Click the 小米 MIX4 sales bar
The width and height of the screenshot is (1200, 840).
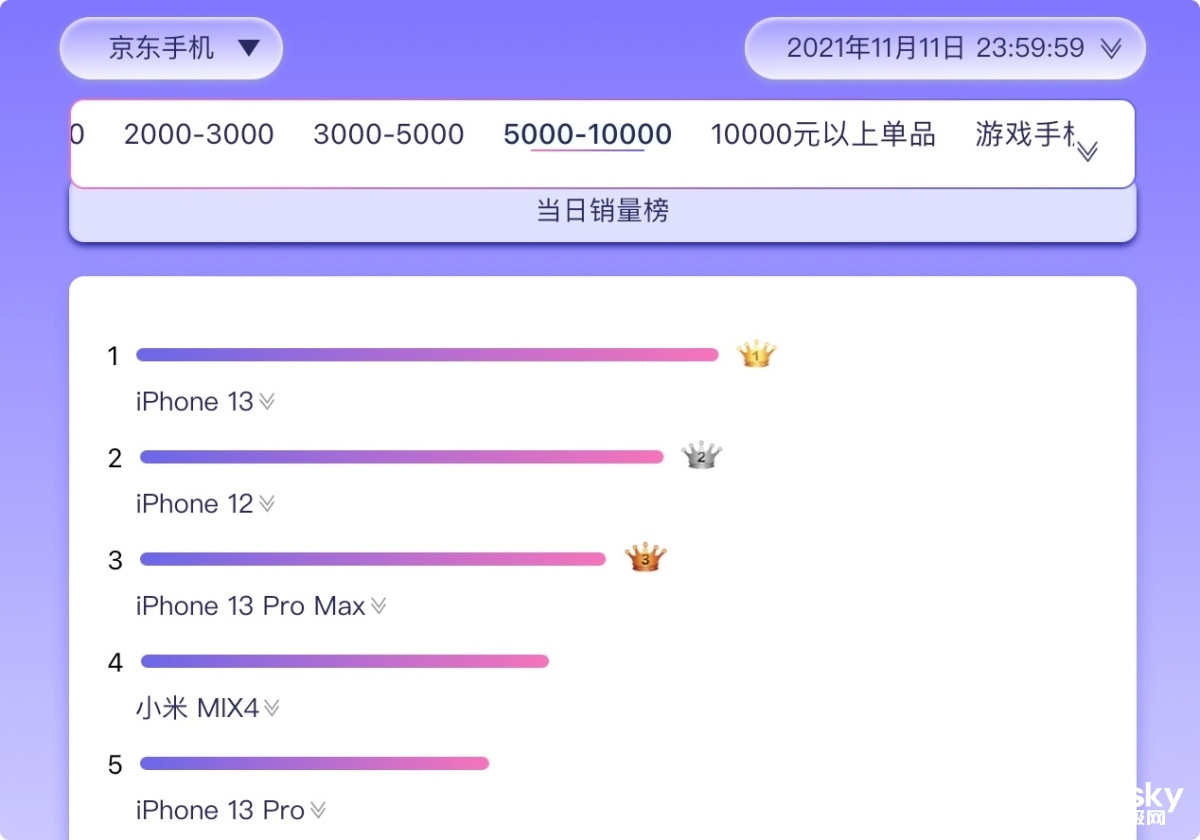tap(345, 661)
